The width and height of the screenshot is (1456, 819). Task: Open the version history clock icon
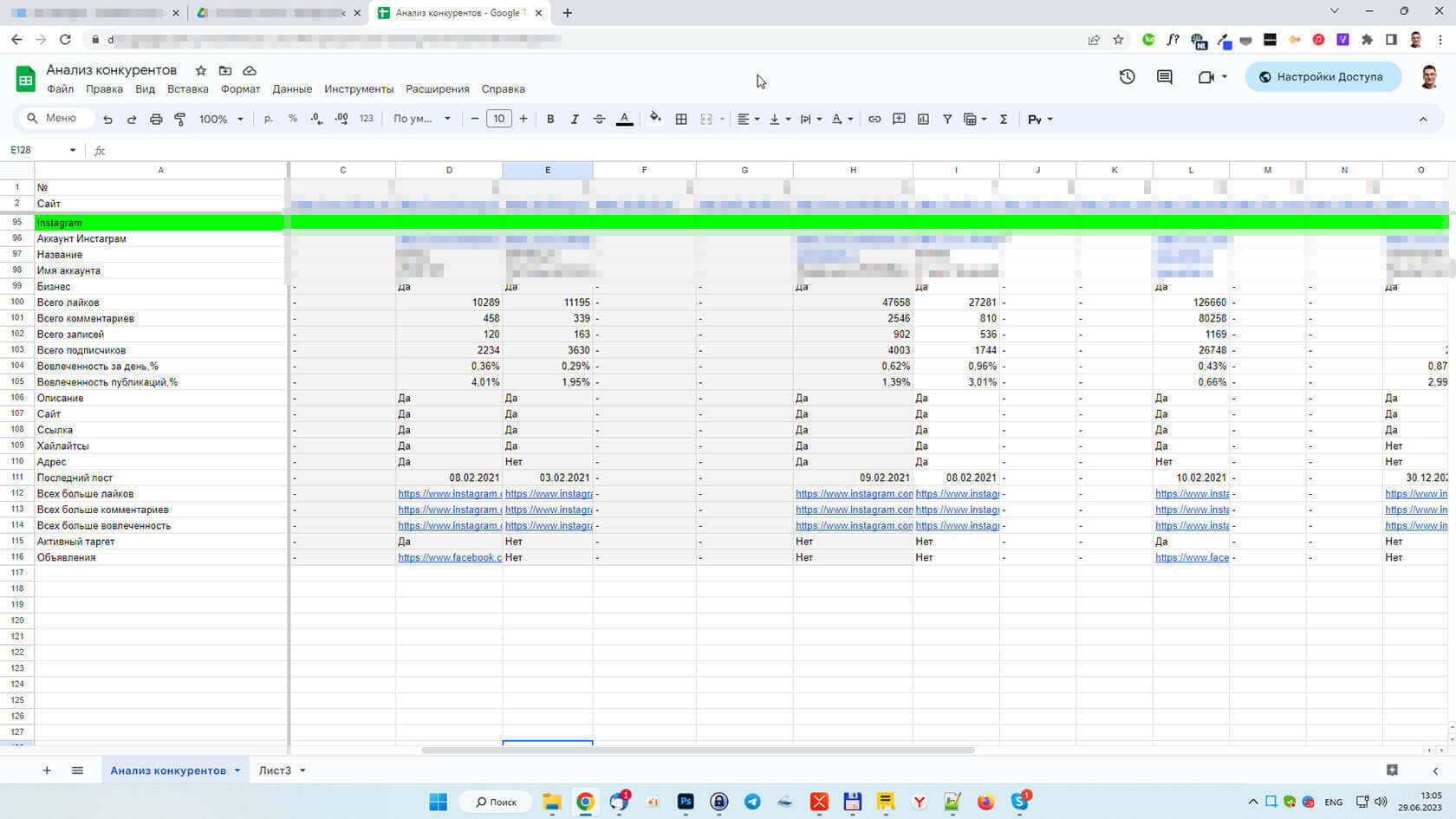(1127, 76)
